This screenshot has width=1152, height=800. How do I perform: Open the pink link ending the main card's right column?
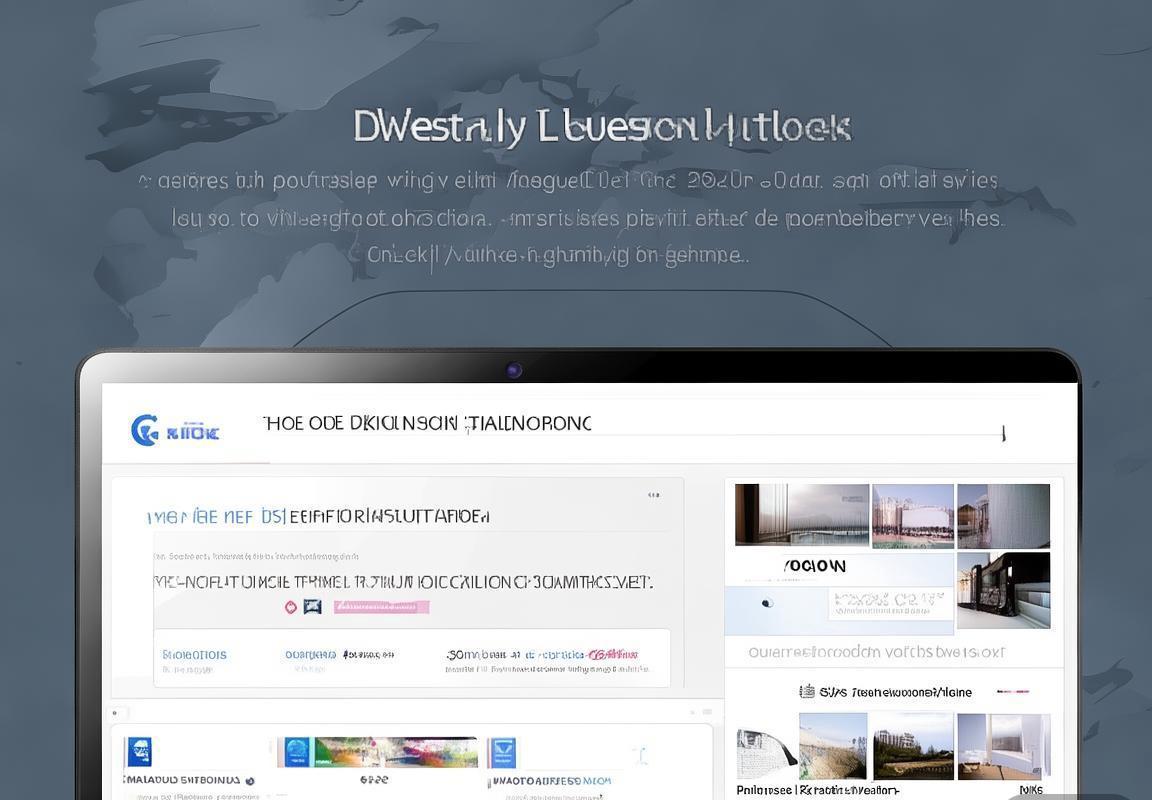(613, 654)
